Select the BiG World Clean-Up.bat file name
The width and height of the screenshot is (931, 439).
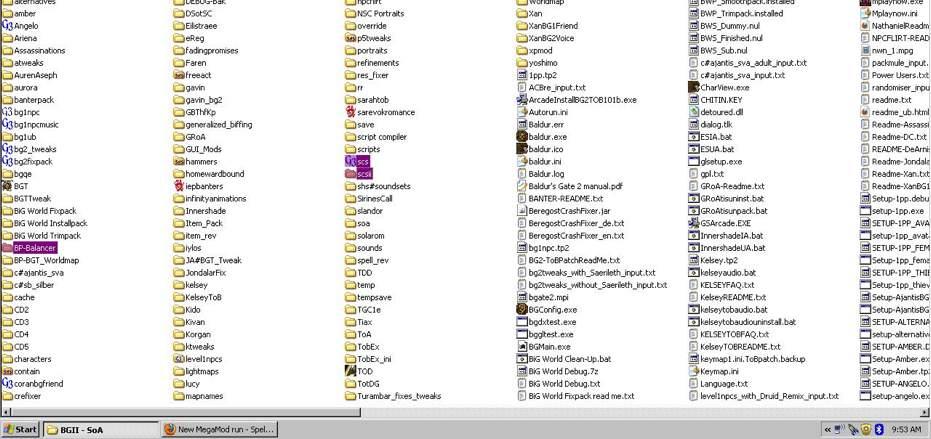[x=570, y=359]
